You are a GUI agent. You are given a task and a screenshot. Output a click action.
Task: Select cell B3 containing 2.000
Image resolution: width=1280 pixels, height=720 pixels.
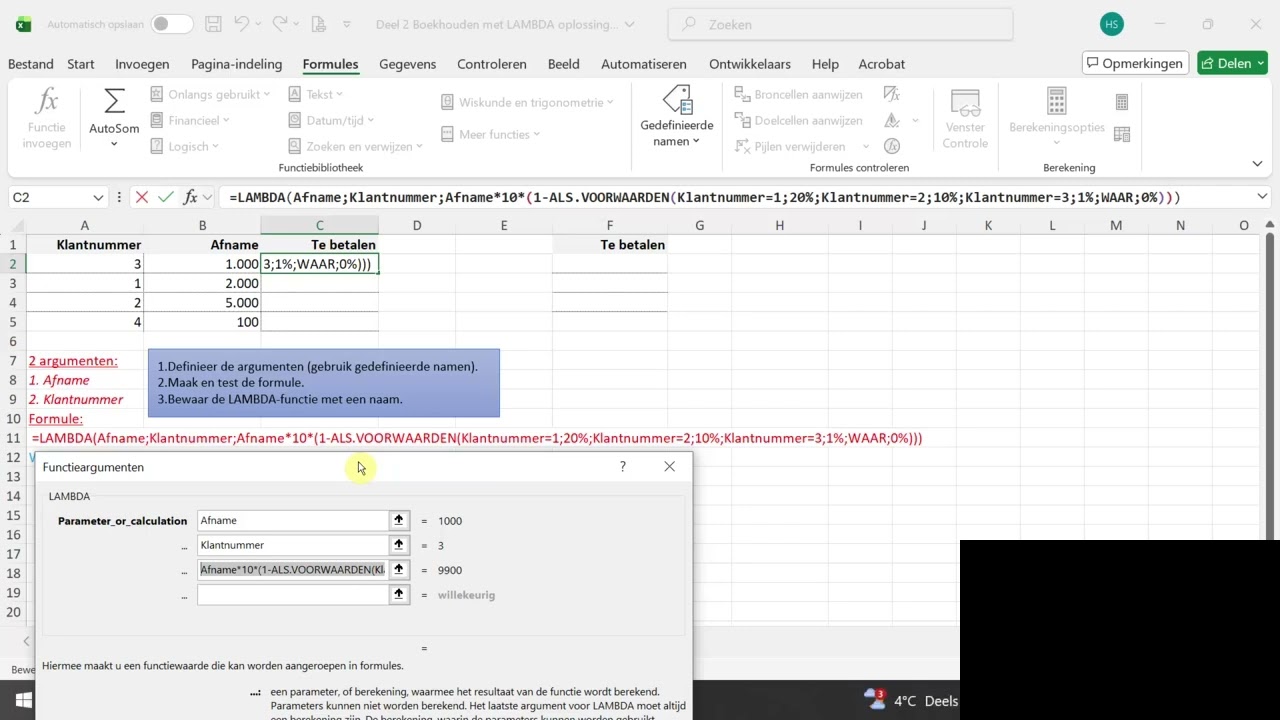point(202,283)
